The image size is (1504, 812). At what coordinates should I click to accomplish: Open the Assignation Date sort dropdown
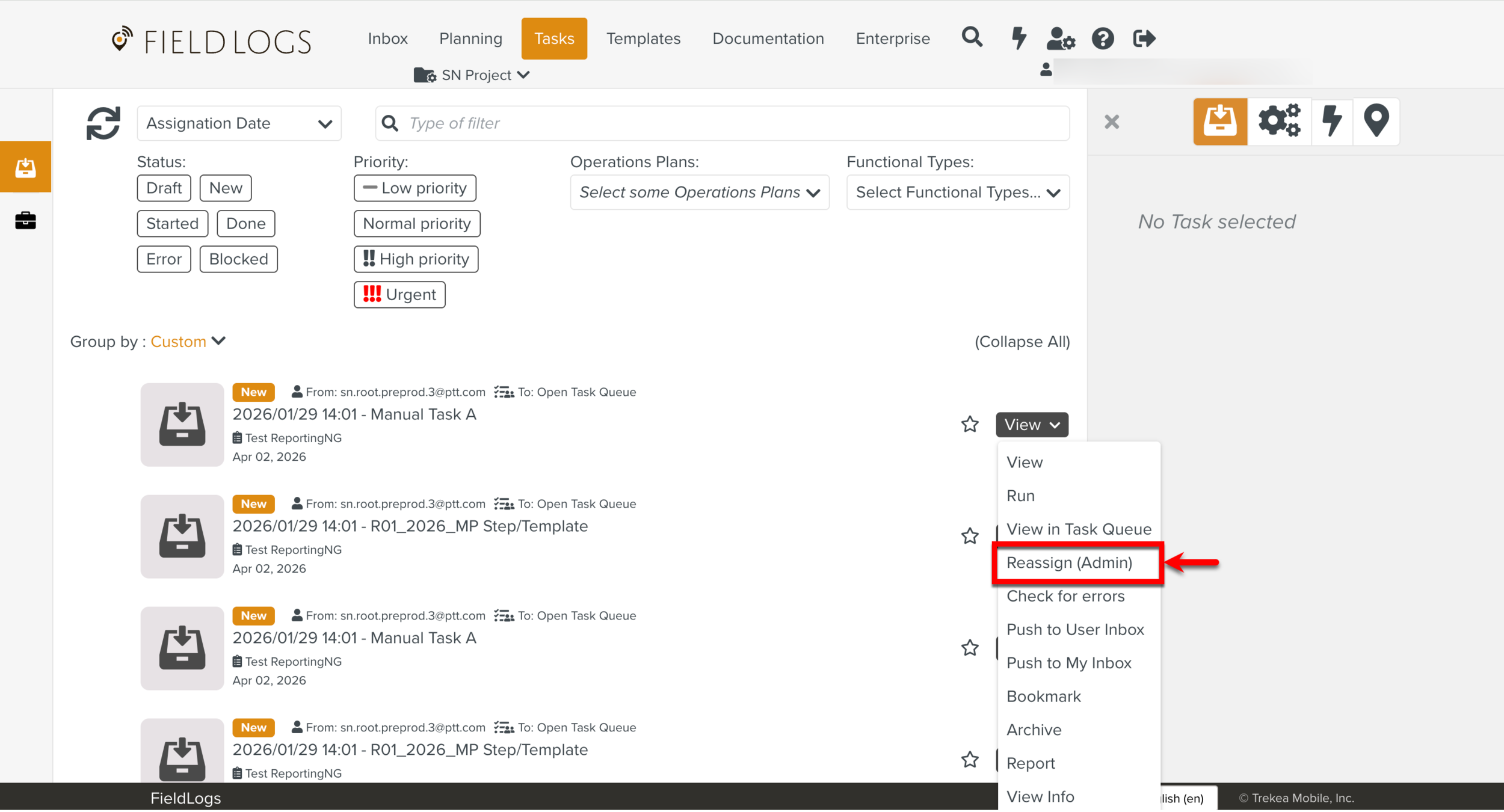(239, 123)
